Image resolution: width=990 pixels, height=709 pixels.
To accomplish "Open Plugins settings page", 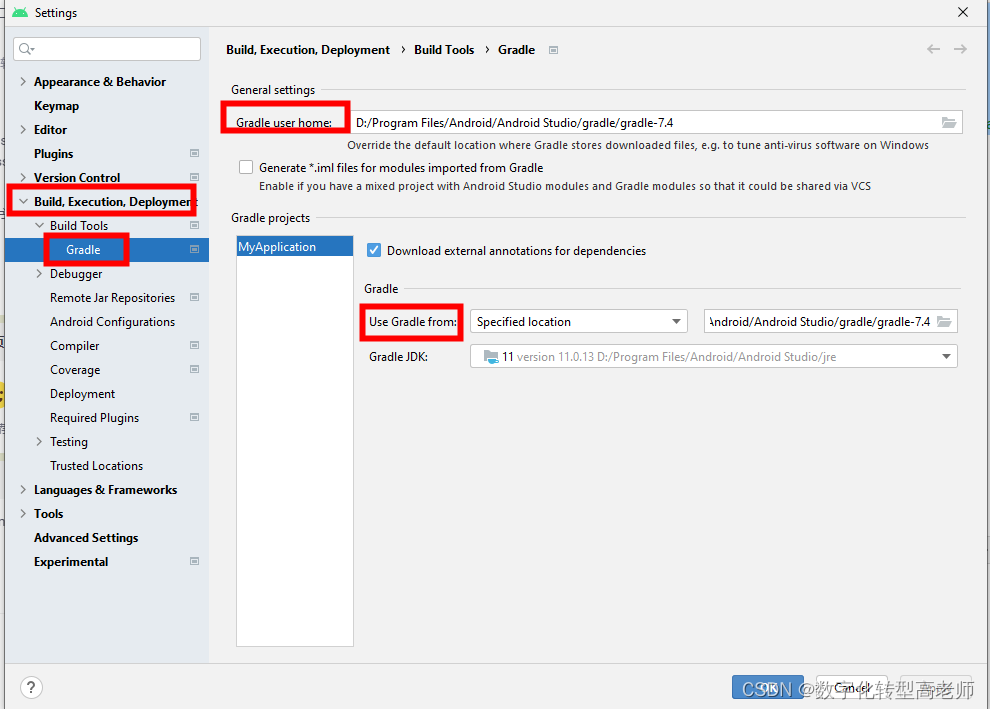I will pyautogui.click(x=53, y=153).
